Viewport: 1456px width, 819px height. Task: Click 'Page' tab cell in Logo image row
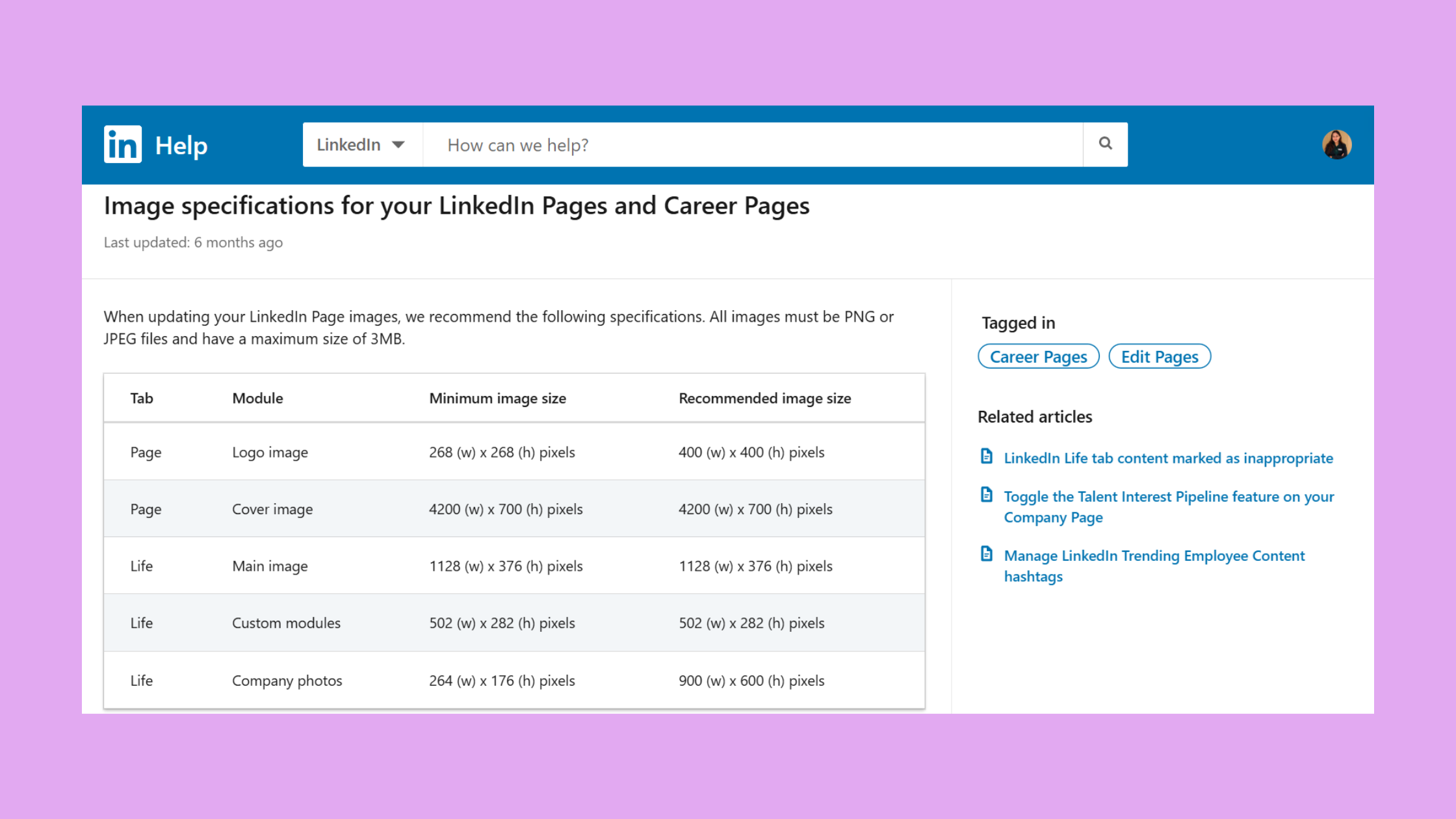click(146, 452)
